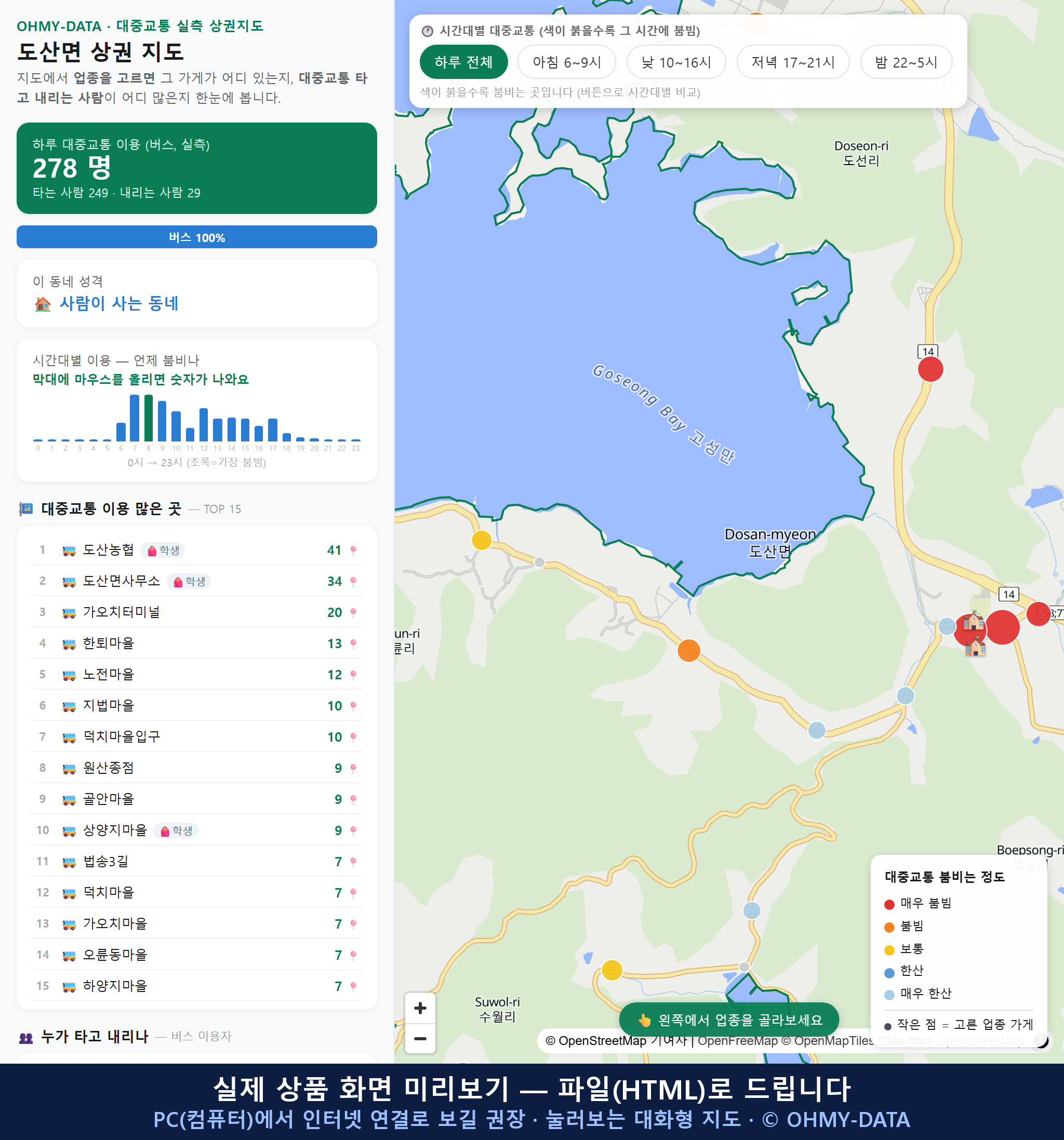Click the yellow marker near Suwol-ri

(x=611, y=970)
